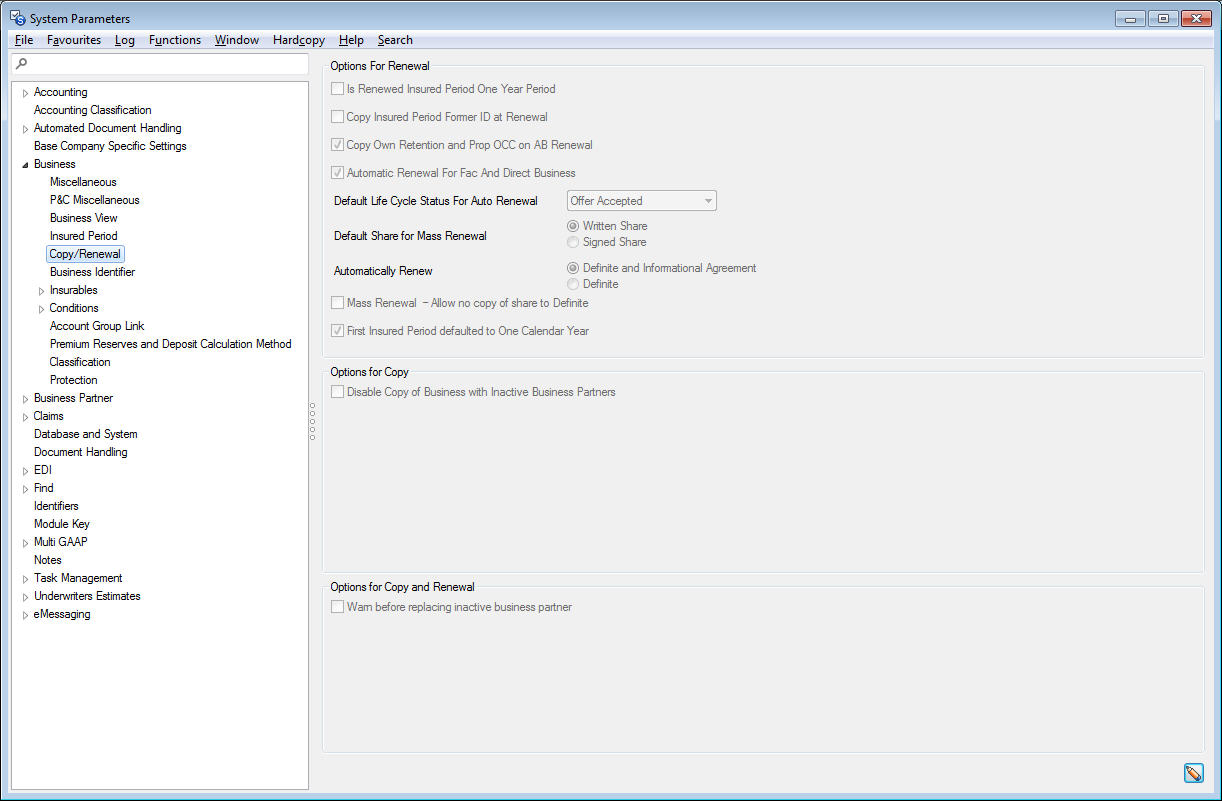Choose the Definite radio option

[573, 284]
